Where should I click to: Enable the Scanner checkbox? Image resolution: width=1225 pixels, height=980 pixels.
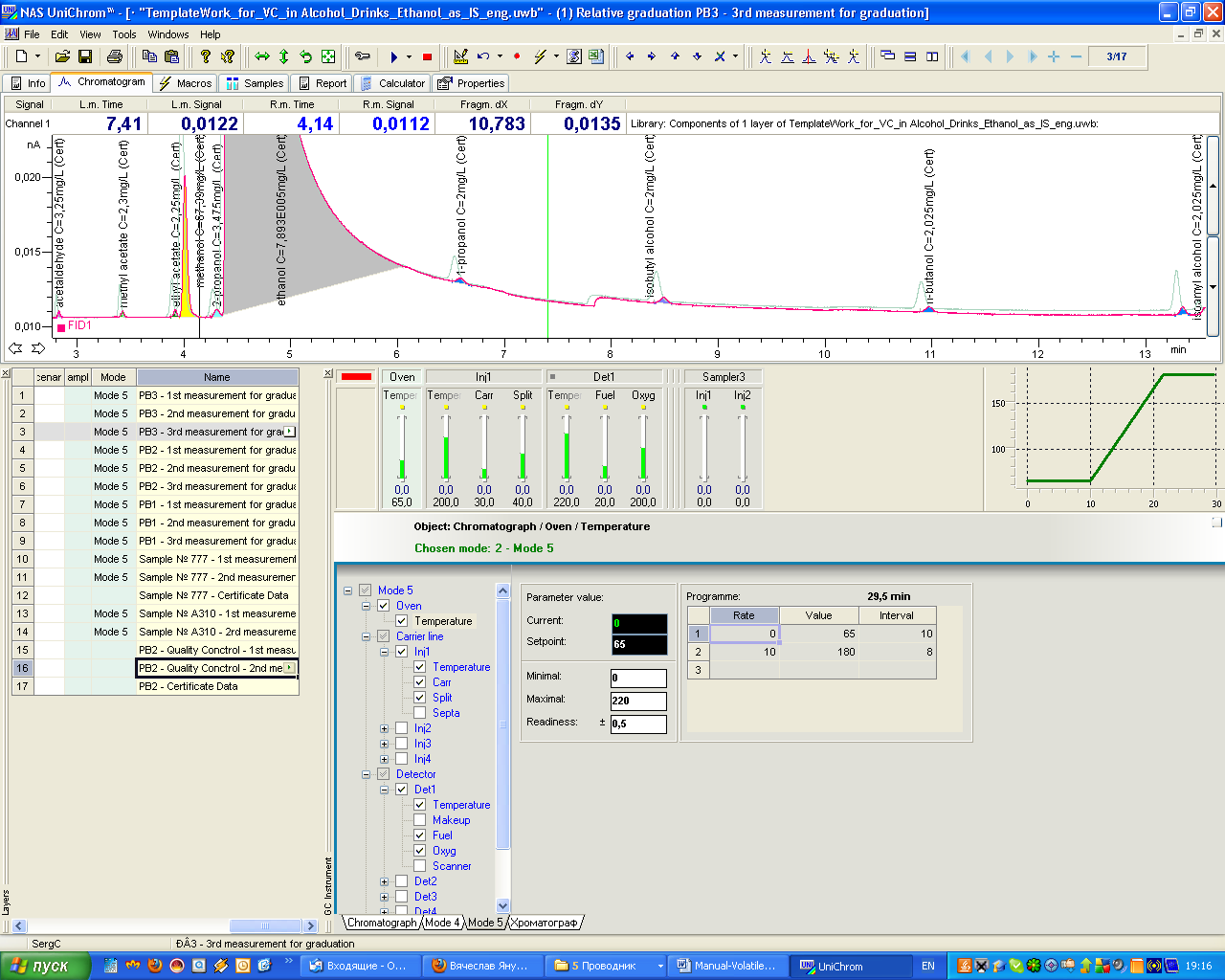point(420,866)
